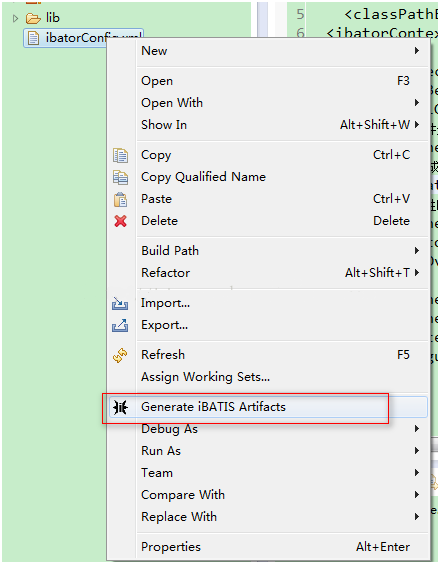Expand the Team submenu arrow
440x564 pixels.
coord(417,473)
